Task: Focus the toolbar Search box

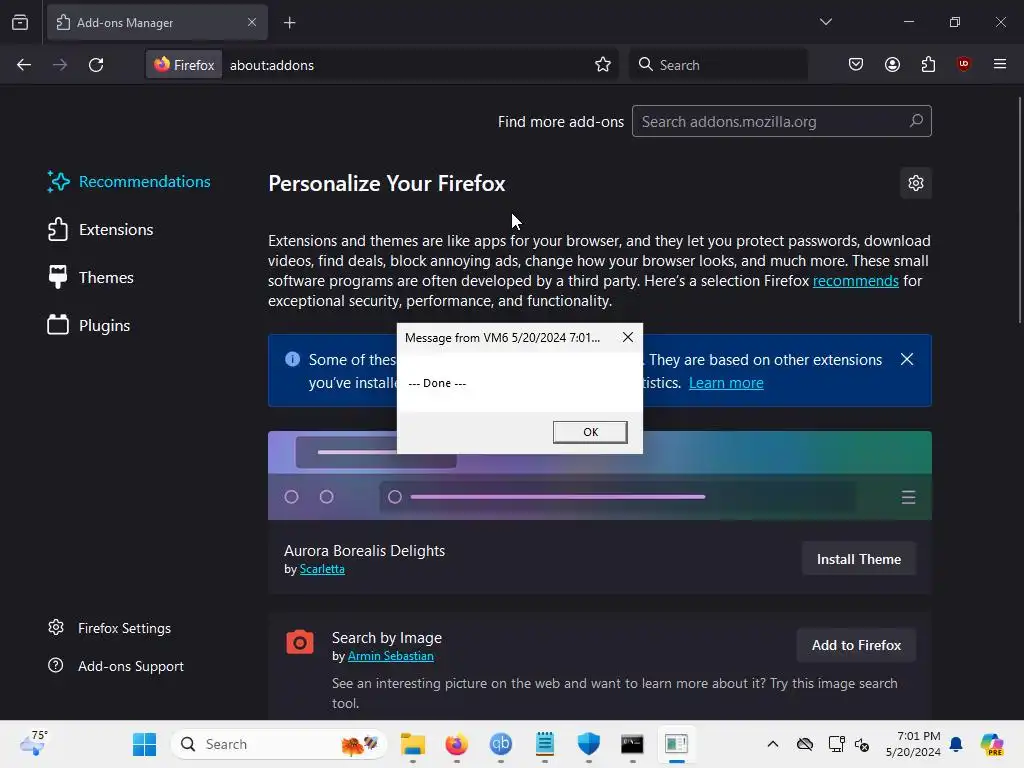Action: (718, 65)
